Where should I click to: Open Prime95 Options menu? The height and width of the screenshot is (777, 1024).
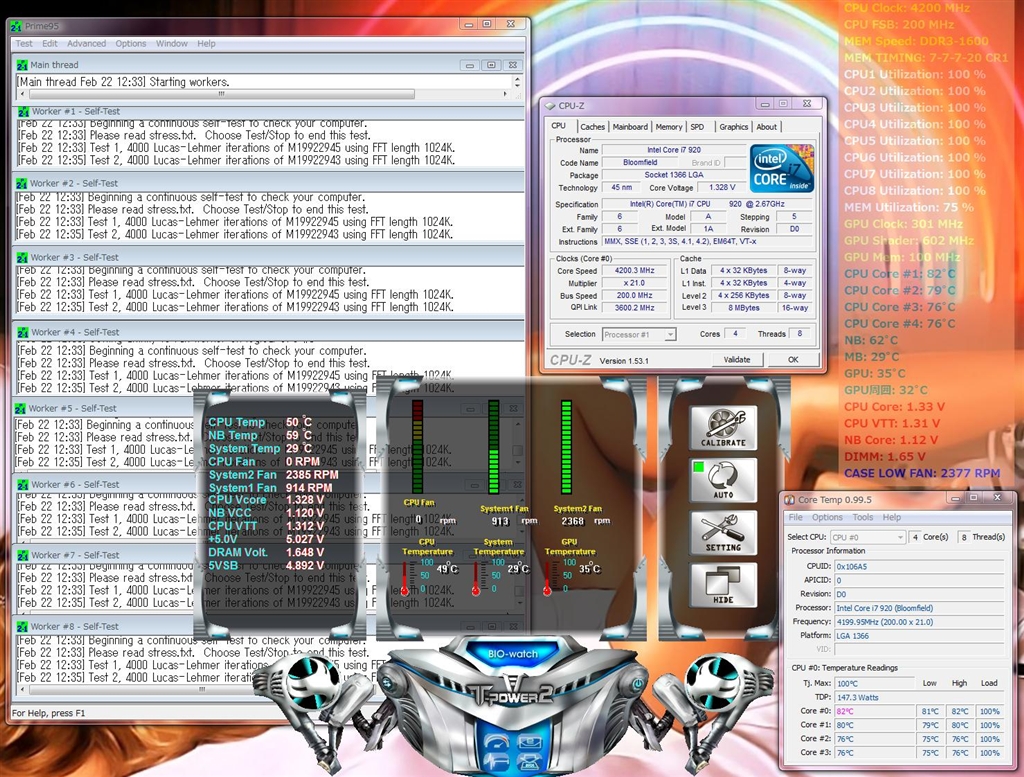[131, 44]
